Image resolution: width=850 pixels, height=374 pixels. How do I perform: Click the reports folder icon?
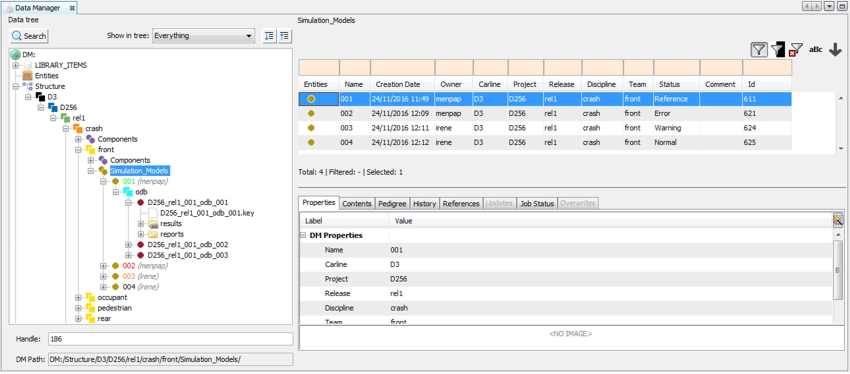tap(153, 234)
